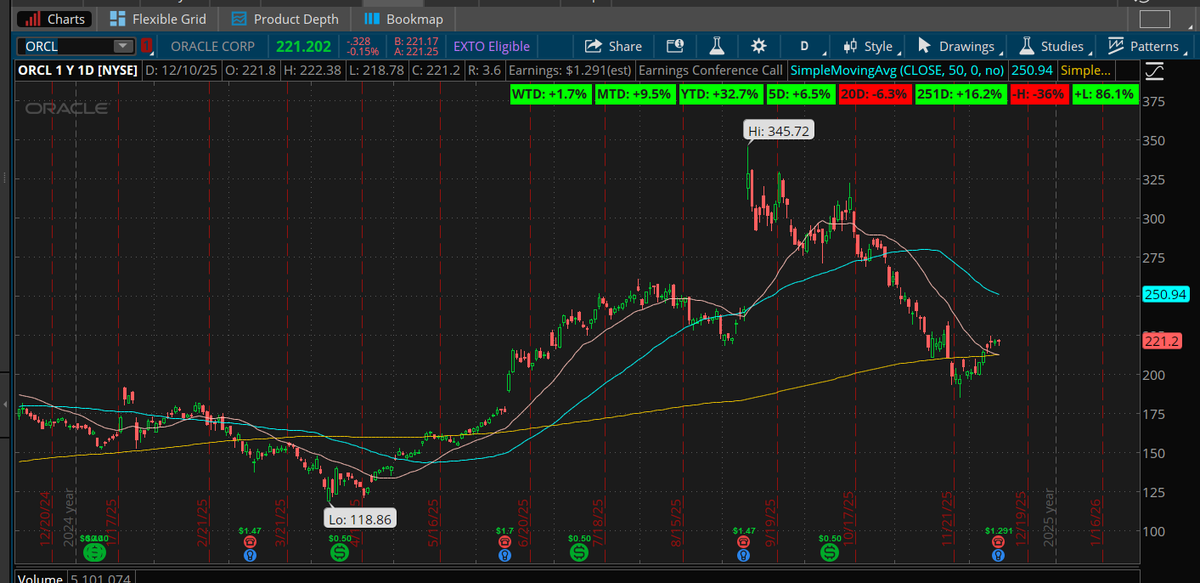Open chart settings gear icon
This screenshot has height=583, width=1200.
point(758,46)
